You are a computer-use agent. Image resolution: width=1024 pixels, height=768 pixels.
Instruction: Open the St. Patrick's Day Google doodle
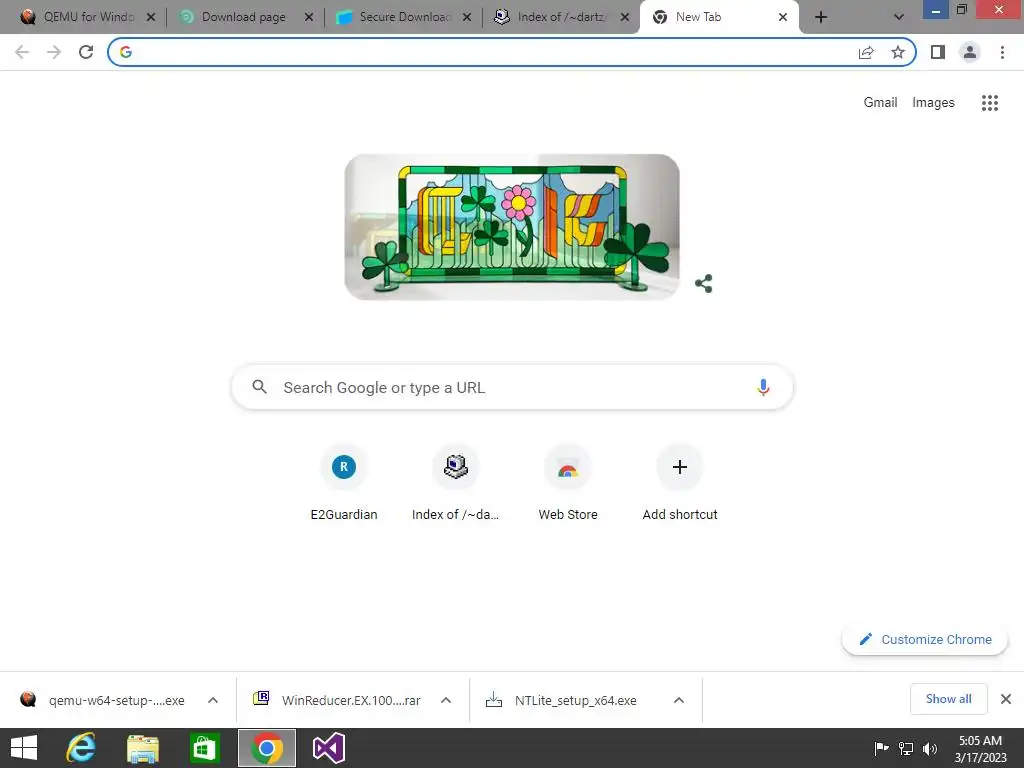click(512, 227)
